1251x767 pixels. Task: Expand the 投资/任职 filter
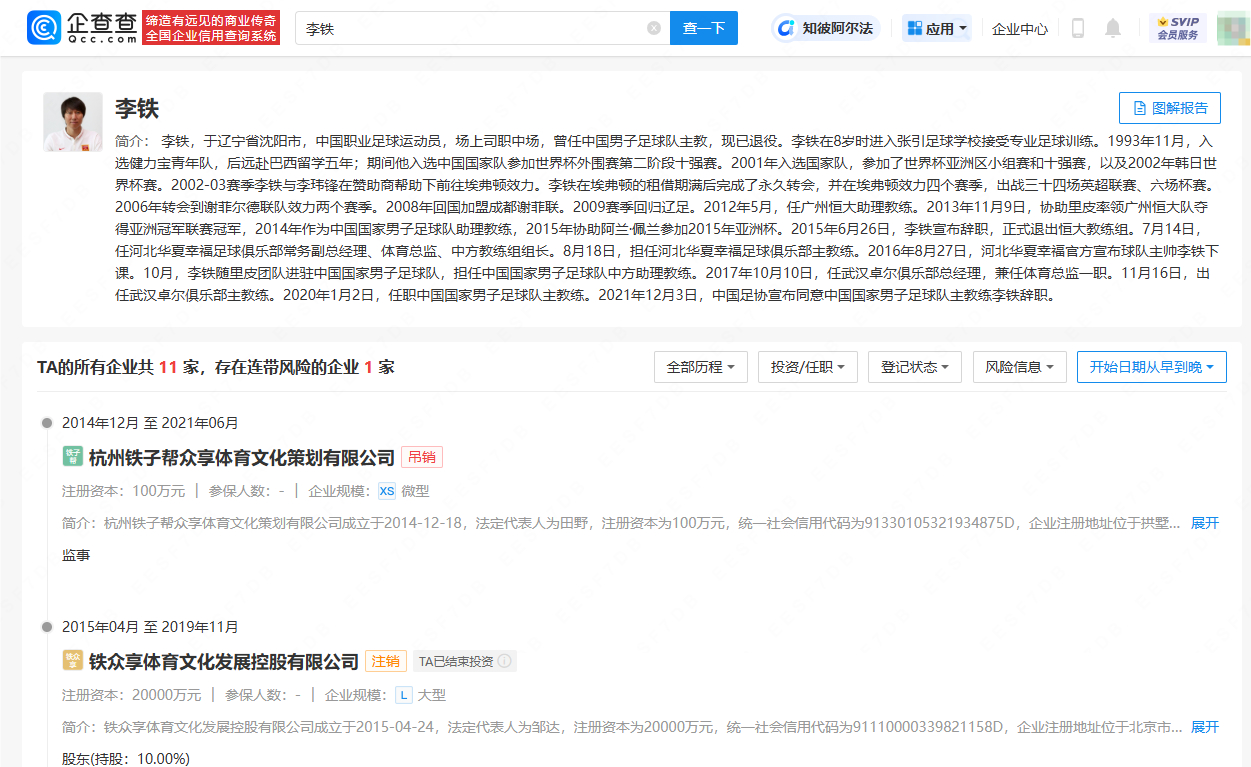(808, 367)
